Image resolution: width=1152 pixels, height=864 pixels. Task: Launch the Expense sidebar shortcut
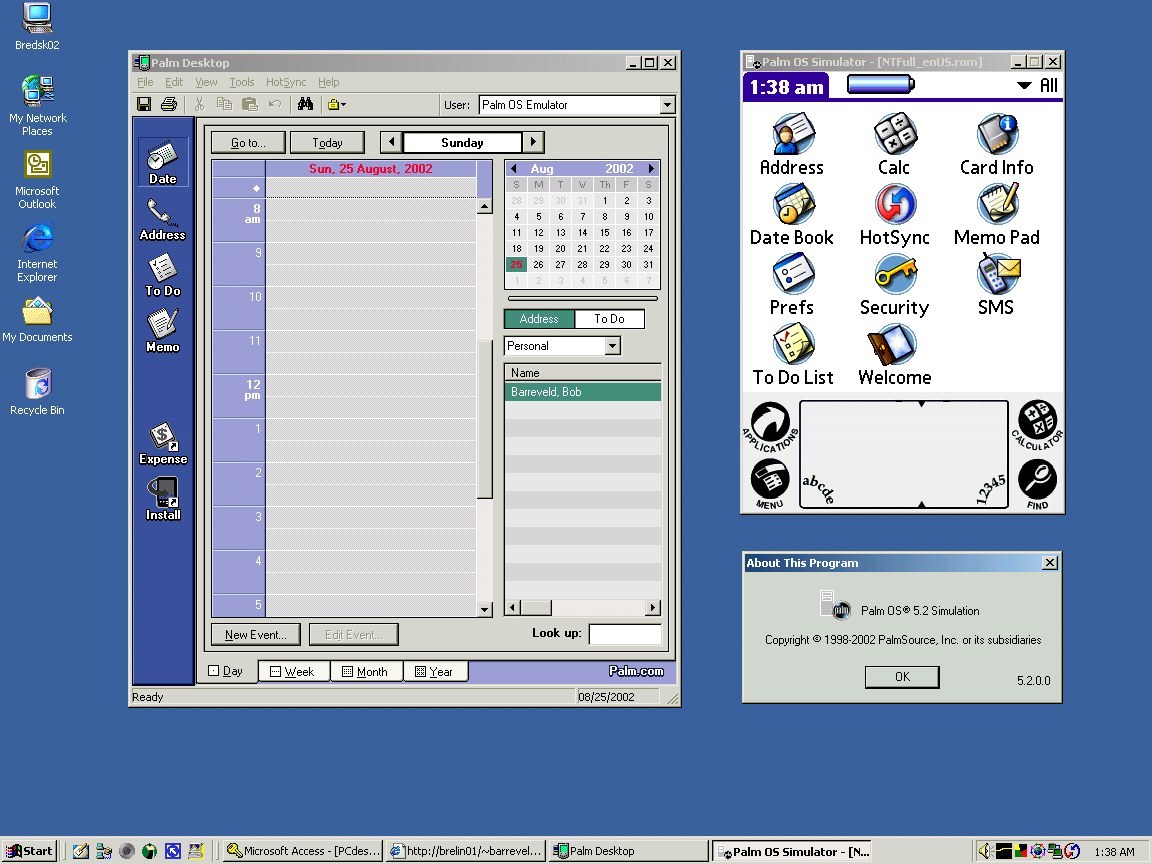(x=162, y=444)
